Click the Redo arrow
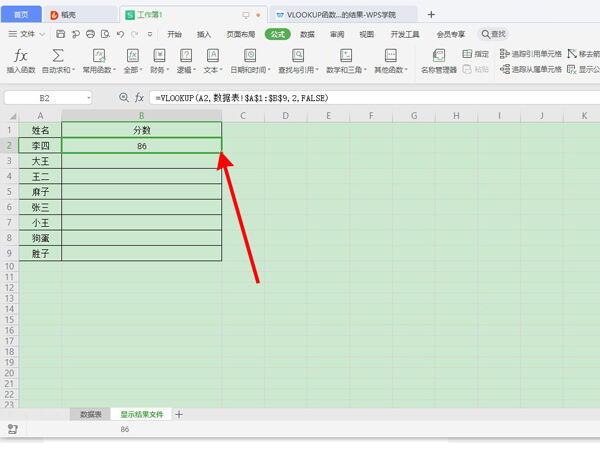Viewport: 600px width, 450px height. pos(135,34)
